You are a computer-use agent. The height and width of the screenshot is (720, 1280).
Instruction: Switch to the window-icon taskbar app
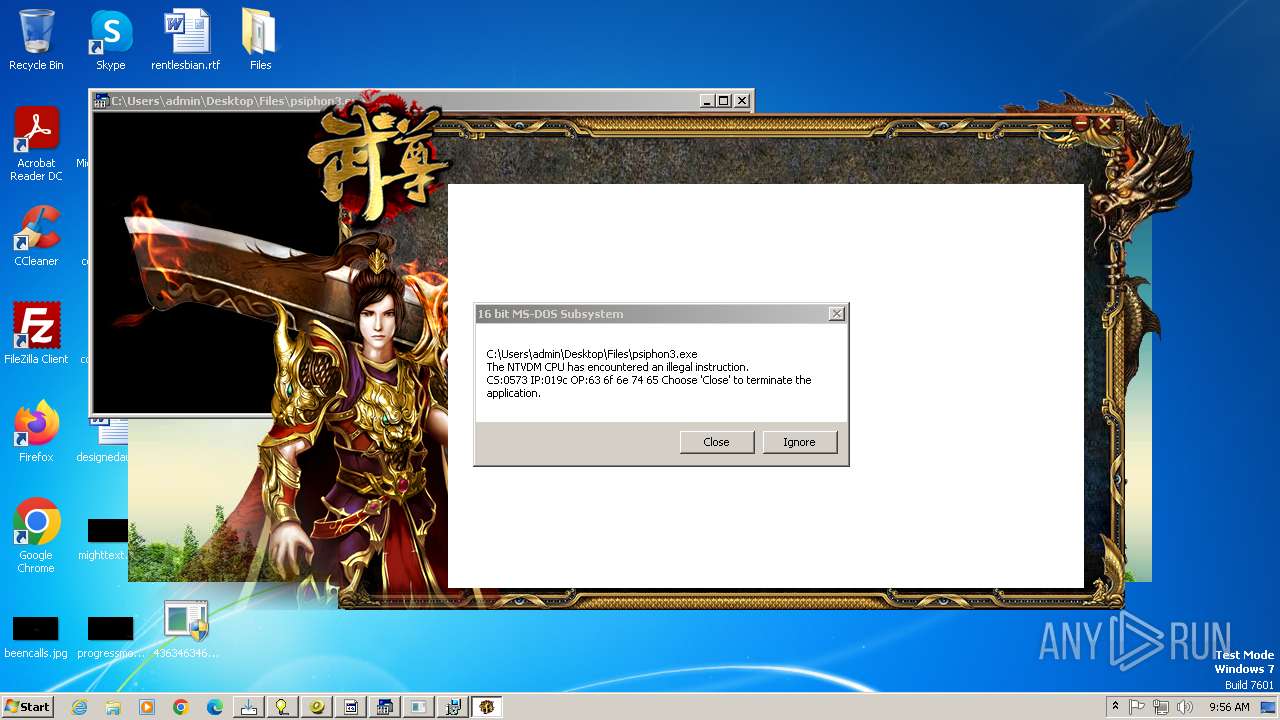click(x=419, y=707)
